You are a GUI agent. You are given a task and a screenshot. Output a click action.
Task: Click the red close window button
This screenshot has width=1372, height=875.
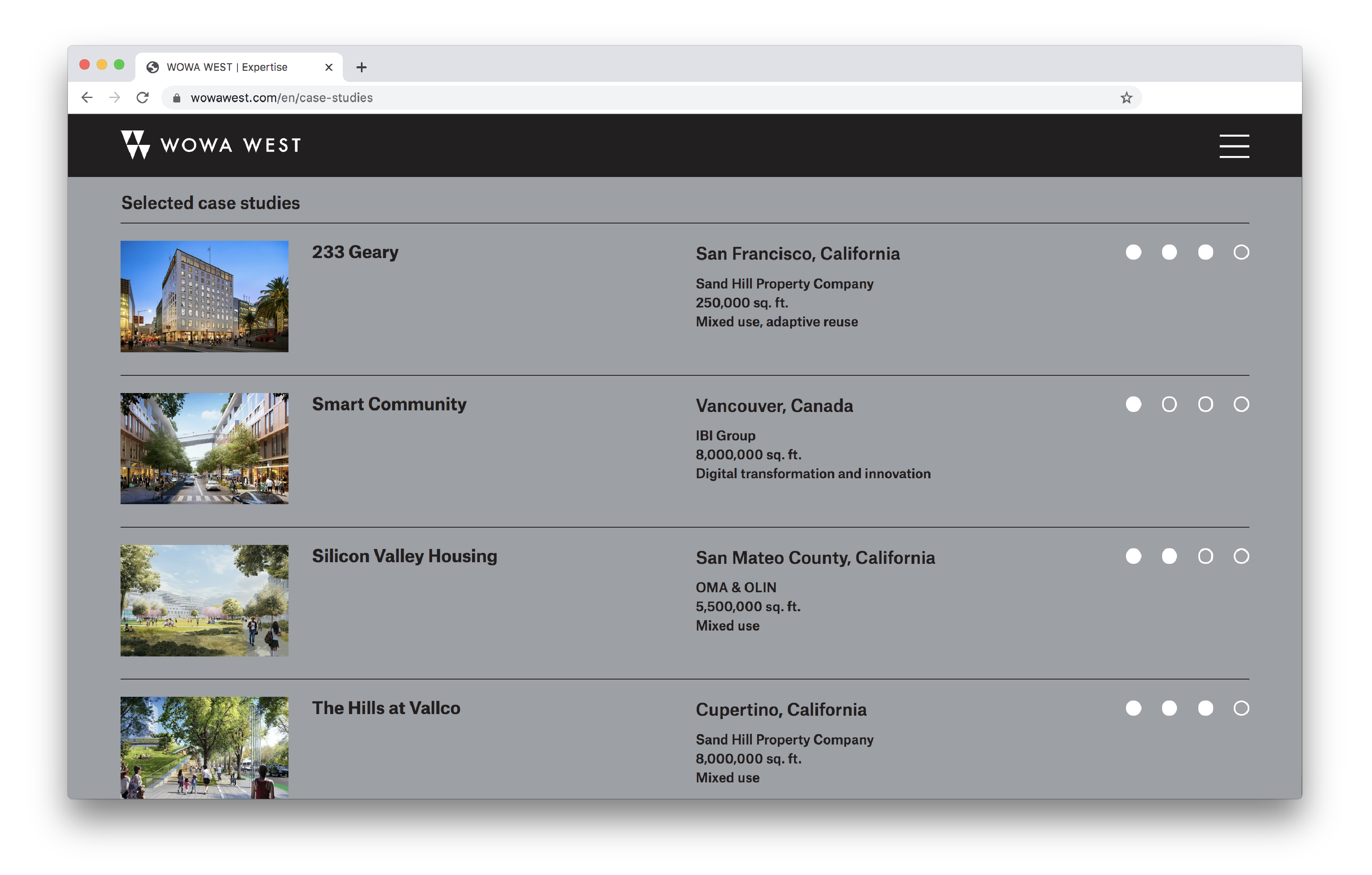click(x=84, y=65)
